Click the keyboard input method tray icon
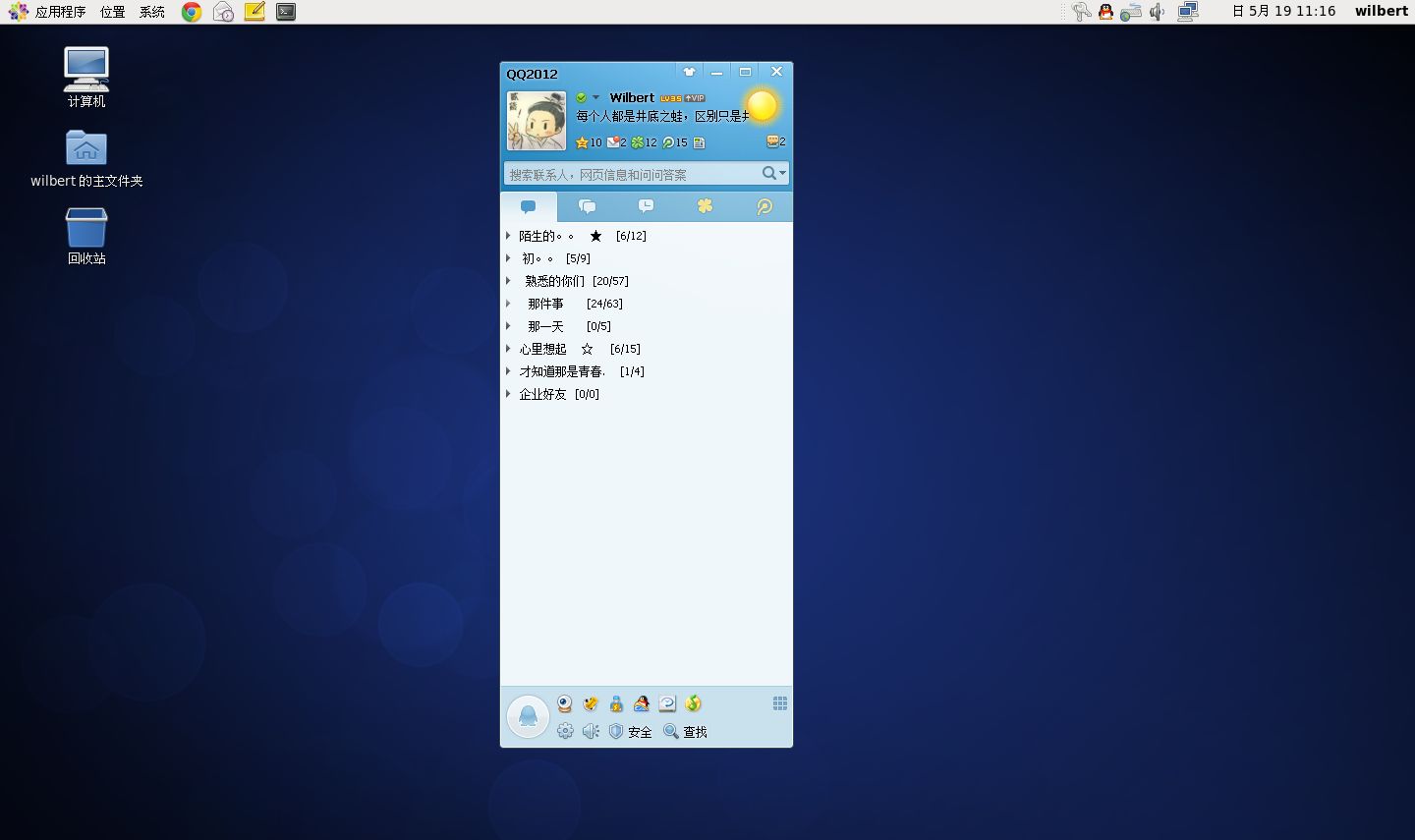The image size is (1415, 840). tap(1131, 12)
